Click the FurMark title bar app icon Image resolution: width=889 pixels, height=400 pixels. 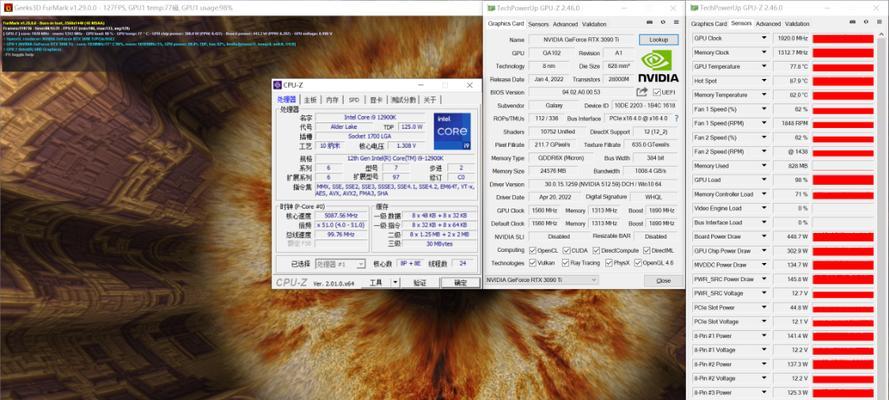tap(7, 8)
